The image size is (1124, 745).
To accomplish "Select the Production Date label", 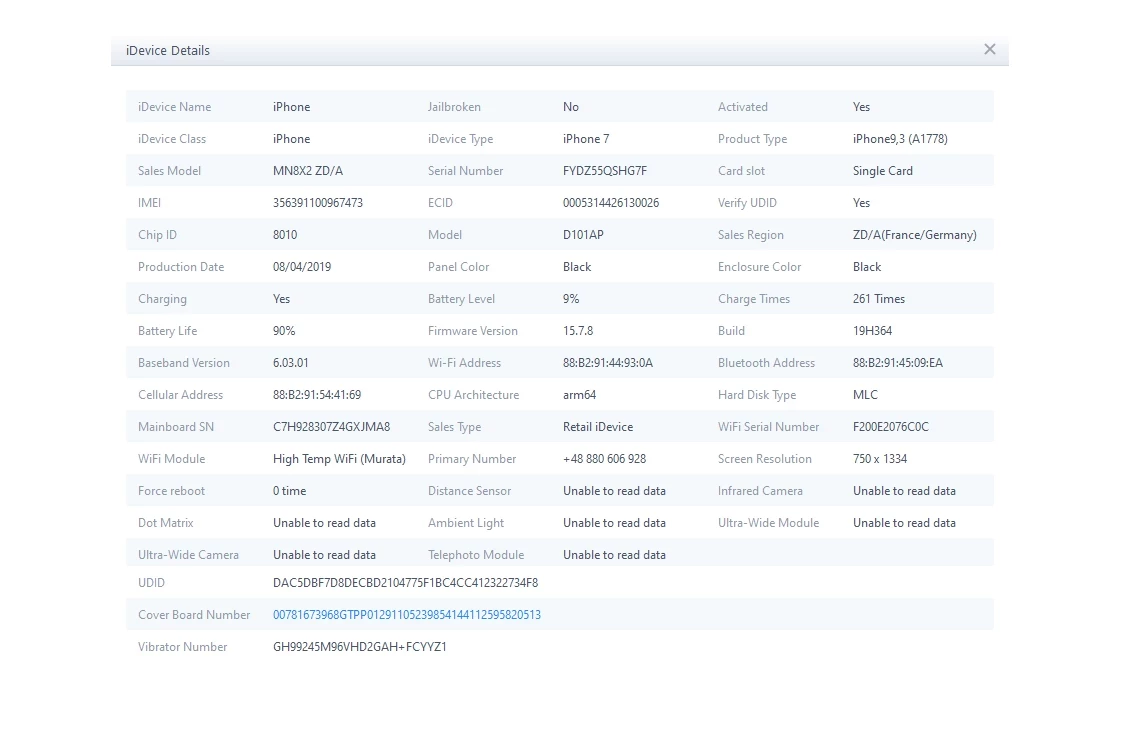I will click(181, 267).
